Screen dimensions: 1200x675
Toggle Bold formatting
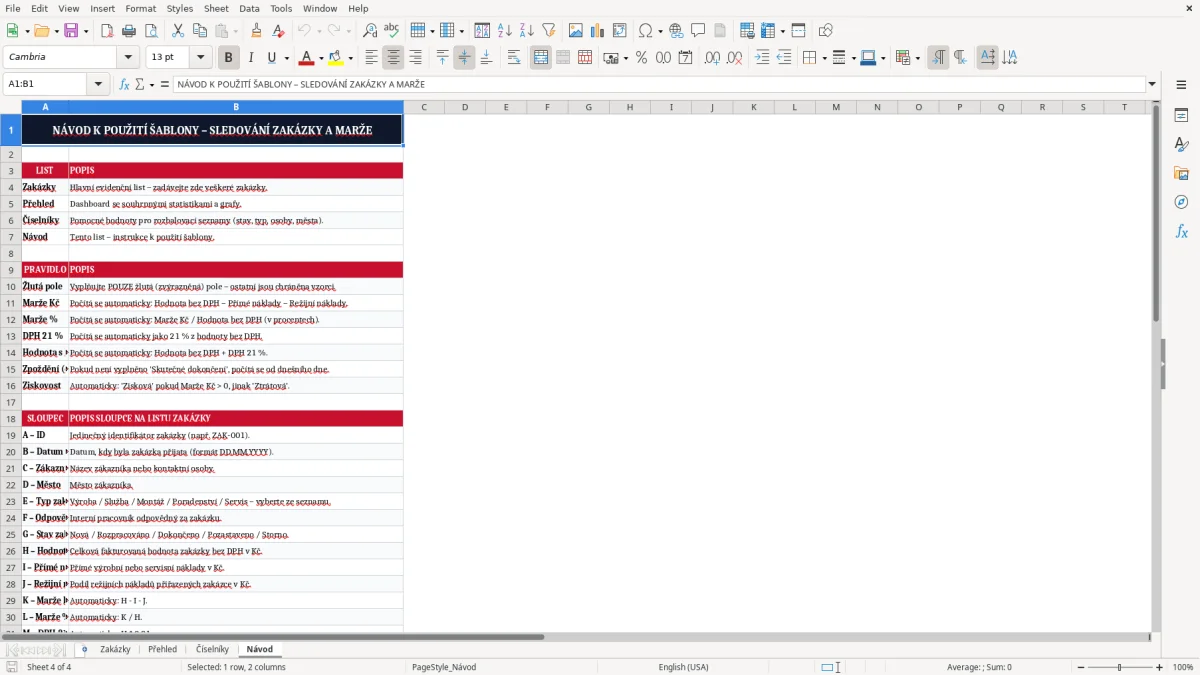pyautogui.click(x=228, y=58)
